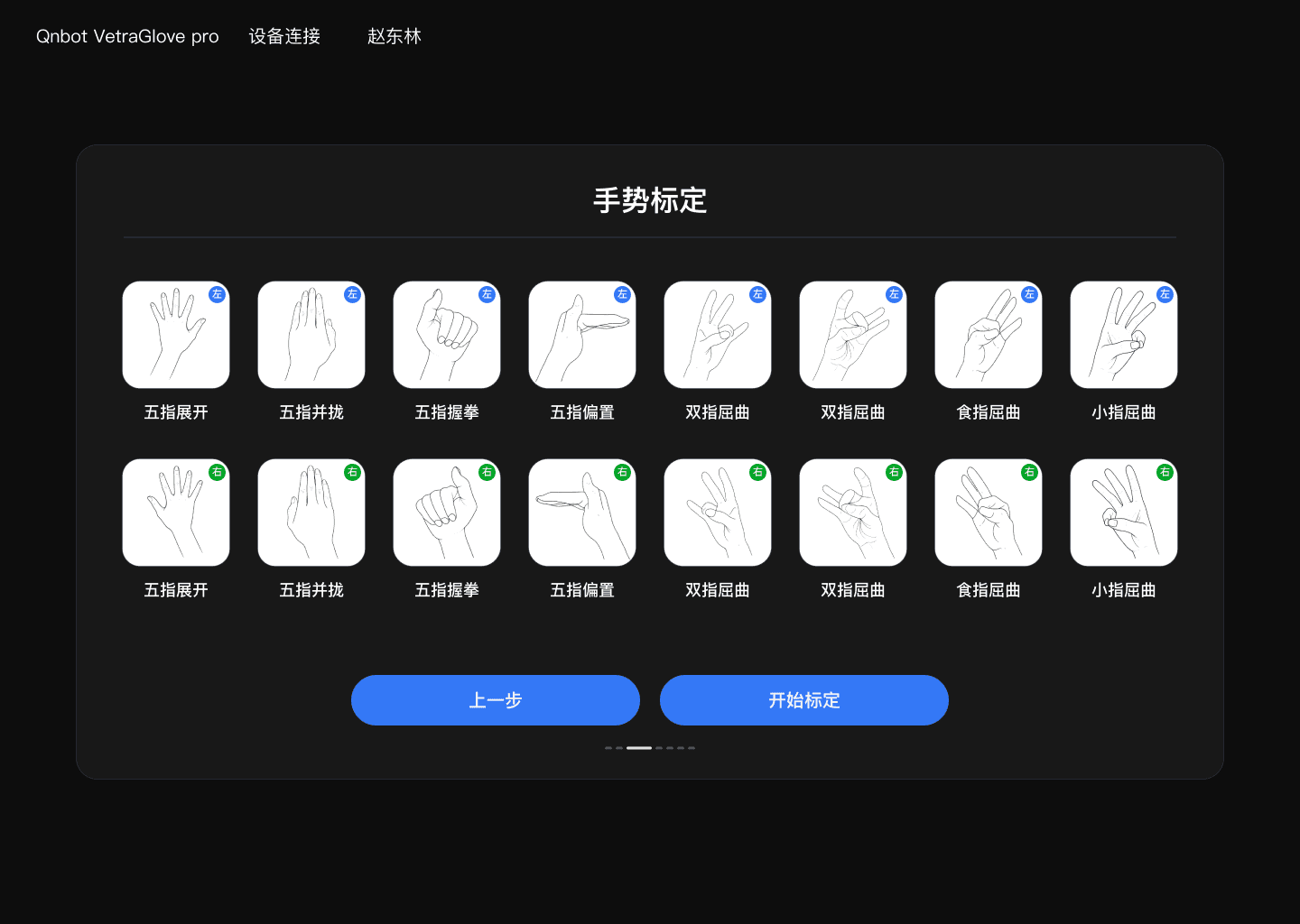Select the left-hand 五指偏置 gesture image
The image size is (1300, 924).
pyautogui.click(x=582, y=335)
